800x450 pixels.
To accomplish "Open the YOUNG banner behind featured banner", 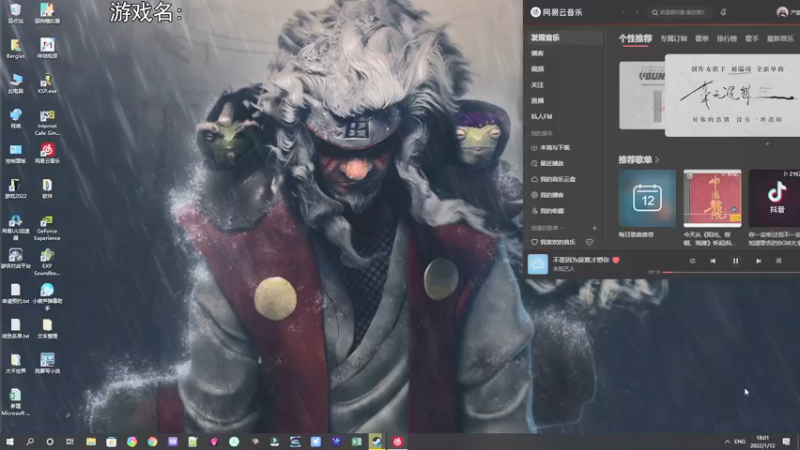I will click(642, 95).
